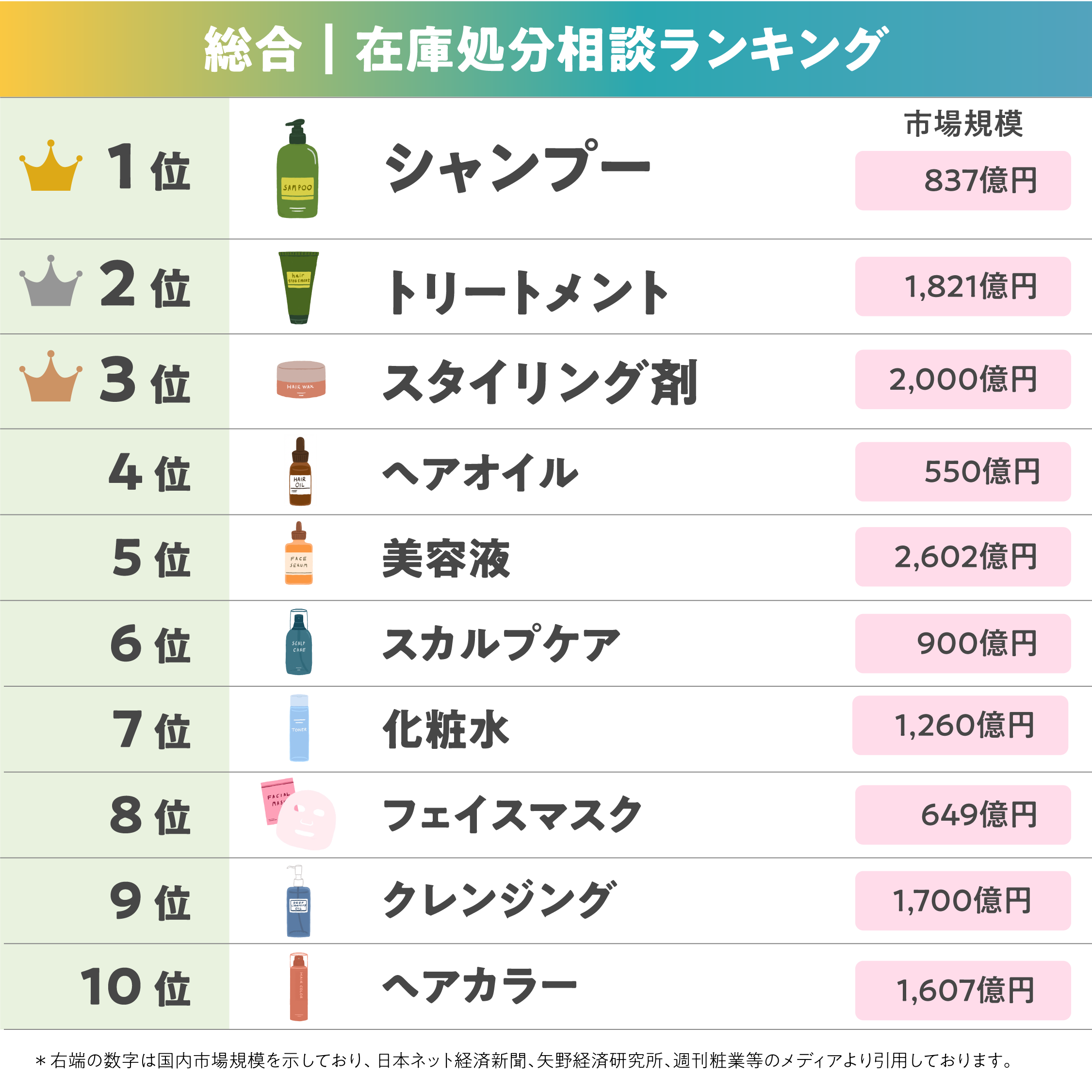The width and height of the screenshot is (1092, 1092).
Task: Select the orange face serum bottle
Action: [x=298, y=554]
